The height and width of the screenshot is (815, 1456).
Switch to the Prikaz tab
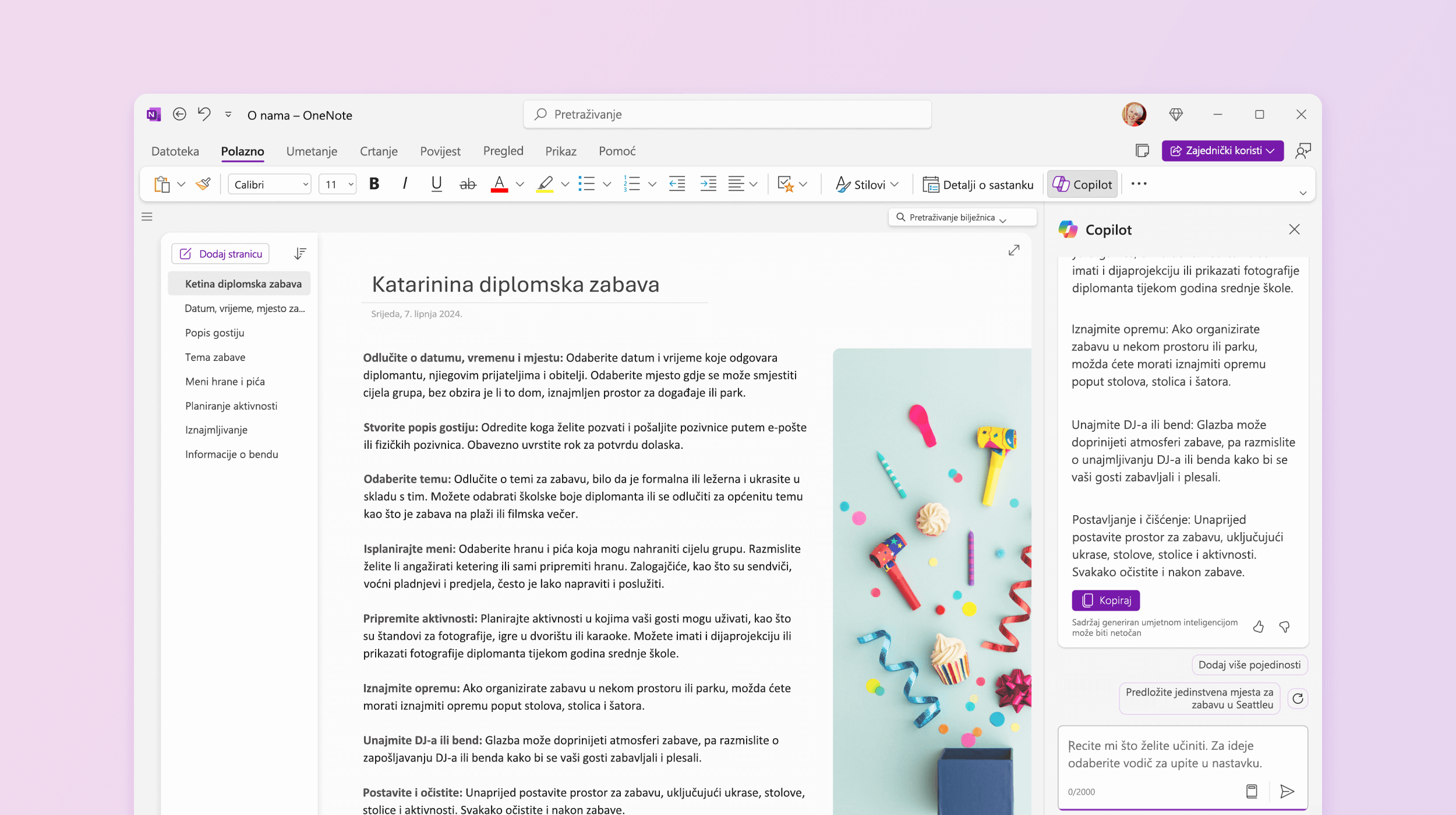click(x=561, y=151)
